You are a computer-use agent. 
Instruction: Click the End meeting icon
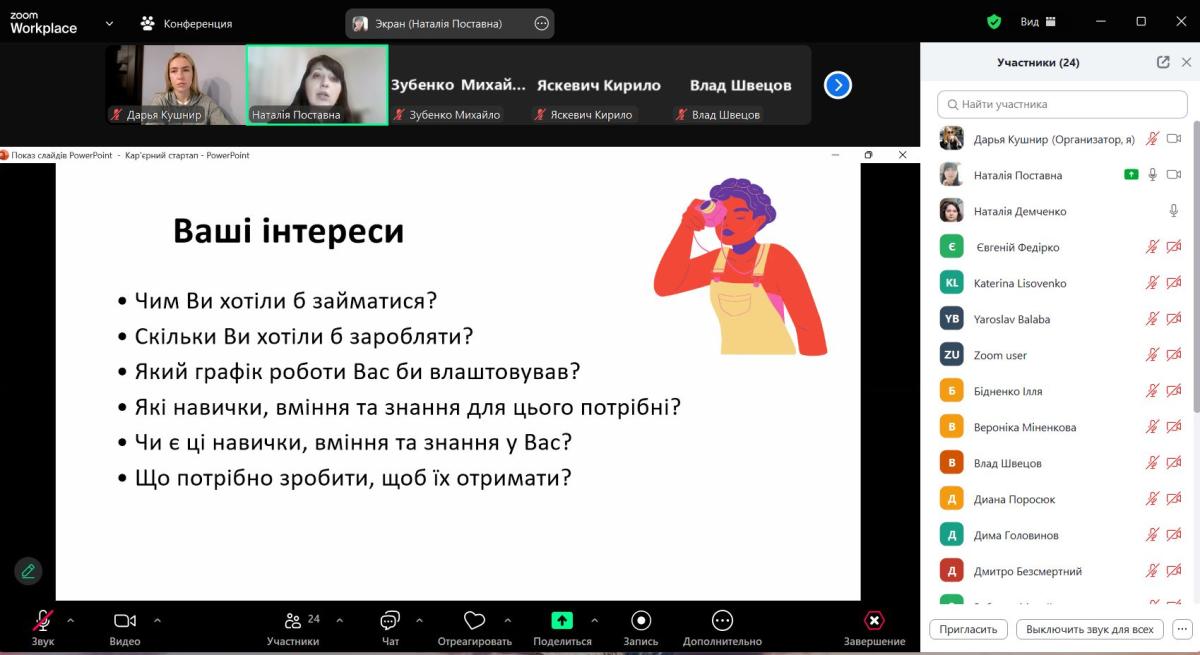click(x=874, y=621)
